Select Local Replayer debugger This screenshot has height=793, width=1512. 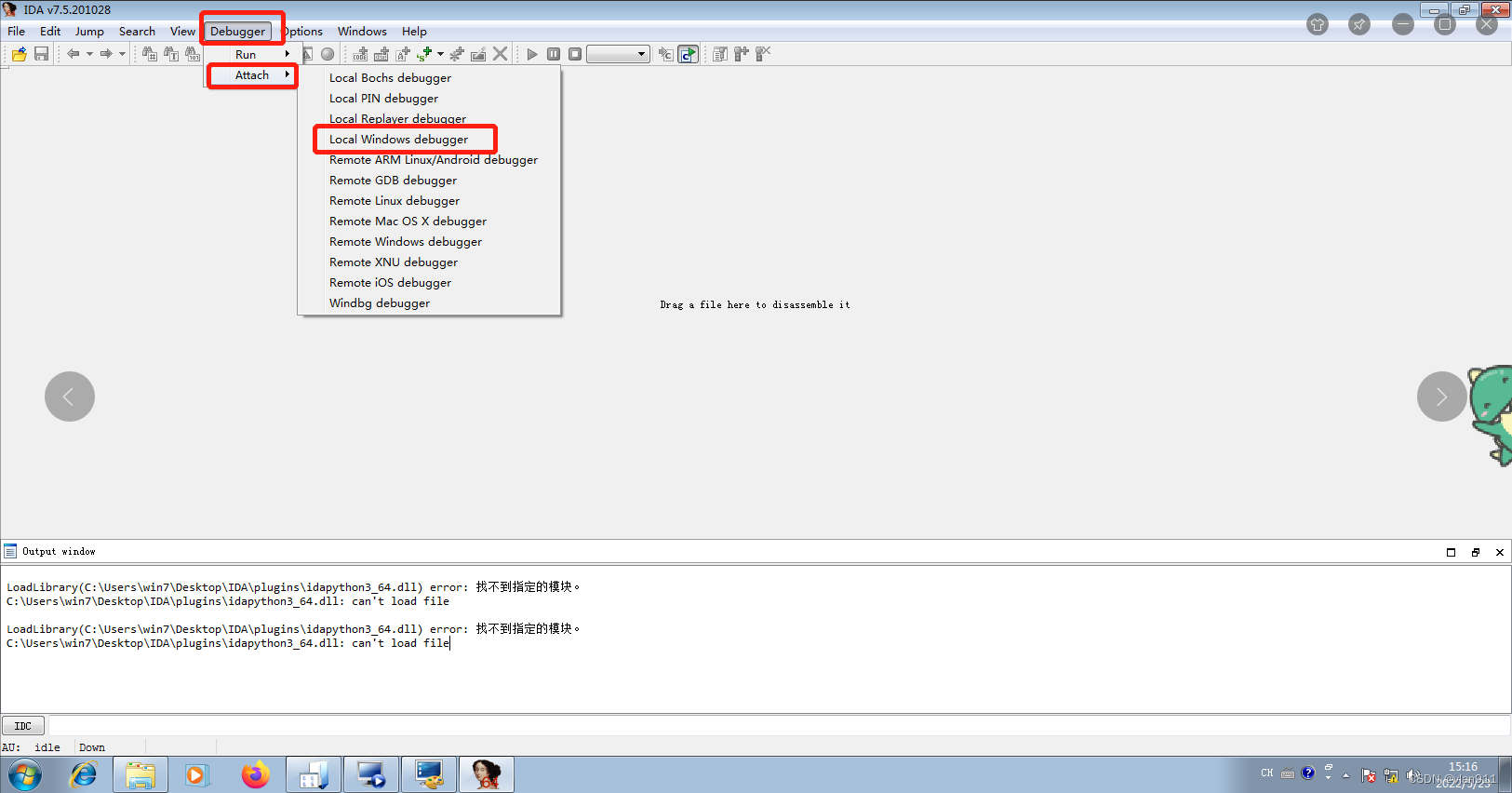tap(429, 118)
